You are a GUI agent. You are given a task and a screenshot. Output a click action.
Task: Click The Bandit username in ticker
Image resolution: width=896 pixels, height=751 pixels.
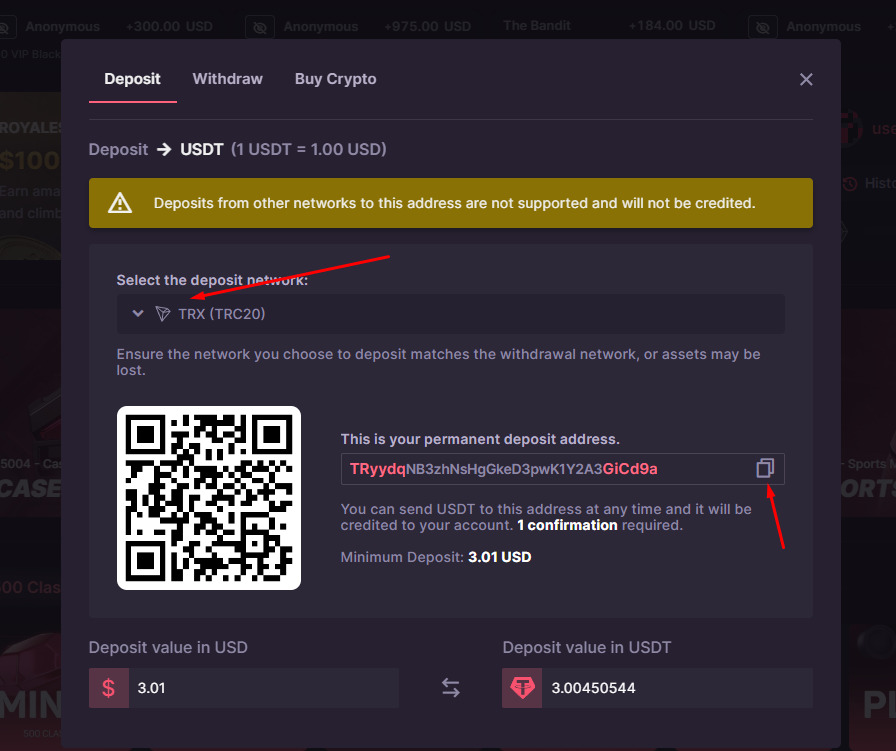(537, 26)
